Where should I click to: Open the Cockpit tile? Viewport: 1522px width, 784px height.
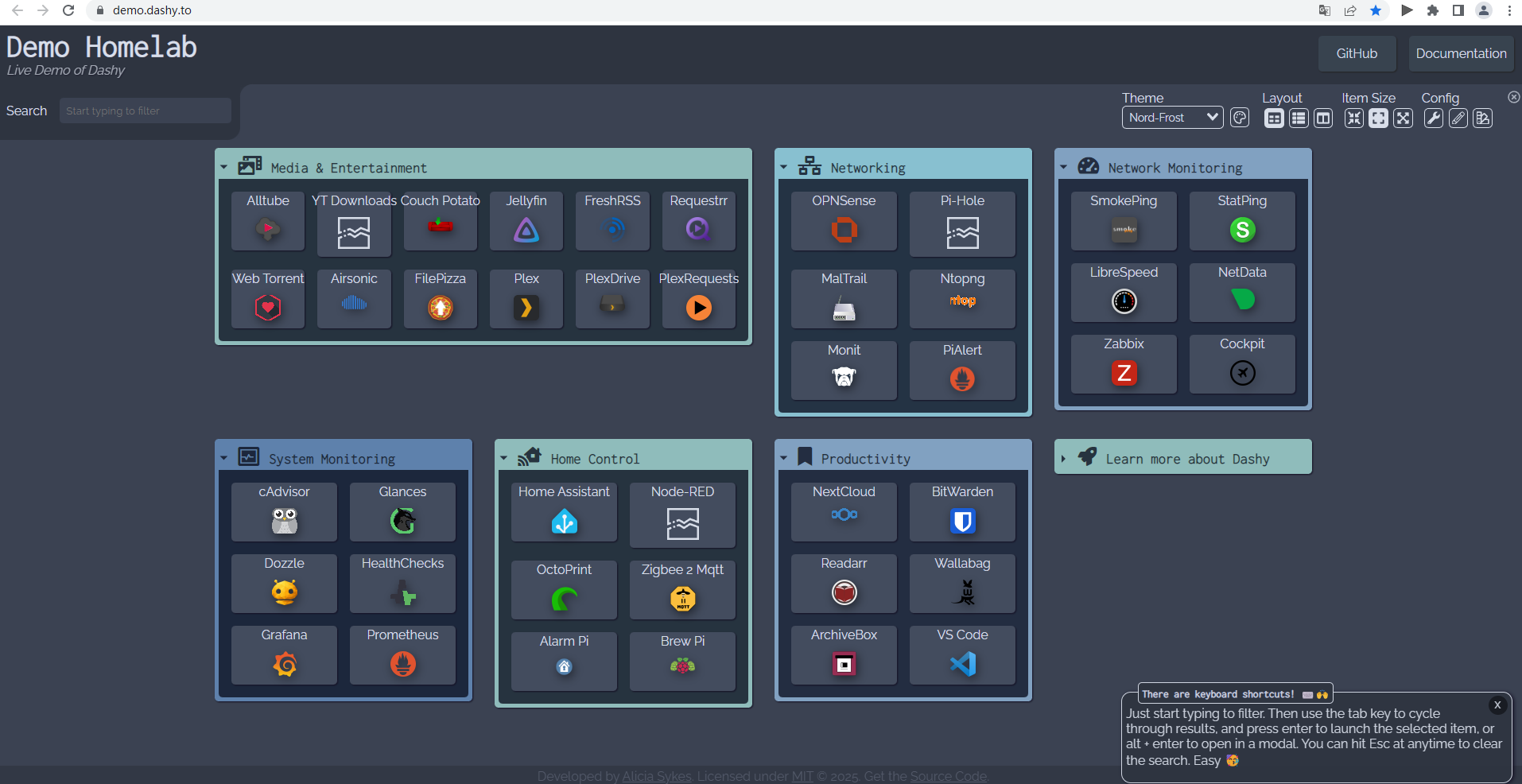click(x=1242, y=363)
